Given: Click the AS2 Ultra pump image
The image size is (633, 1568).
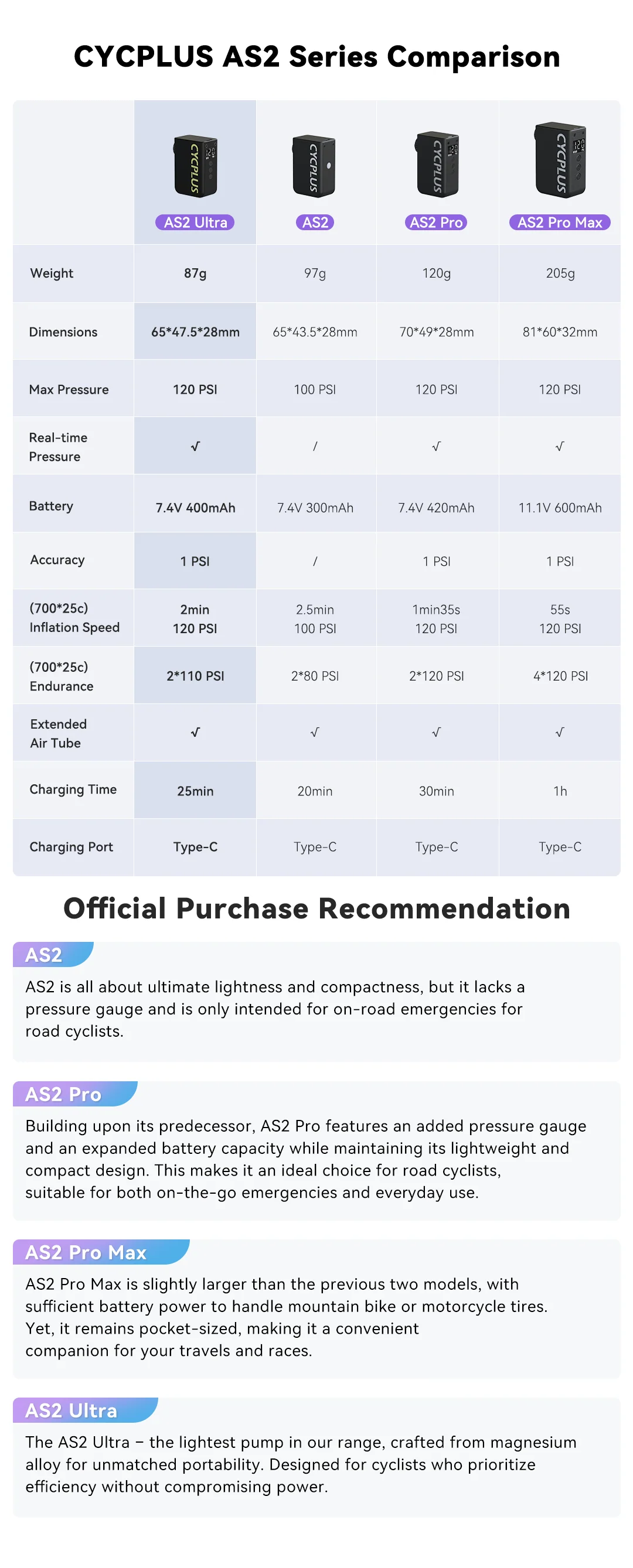Looking at the screenshot, I should click(x=195, y=166).
